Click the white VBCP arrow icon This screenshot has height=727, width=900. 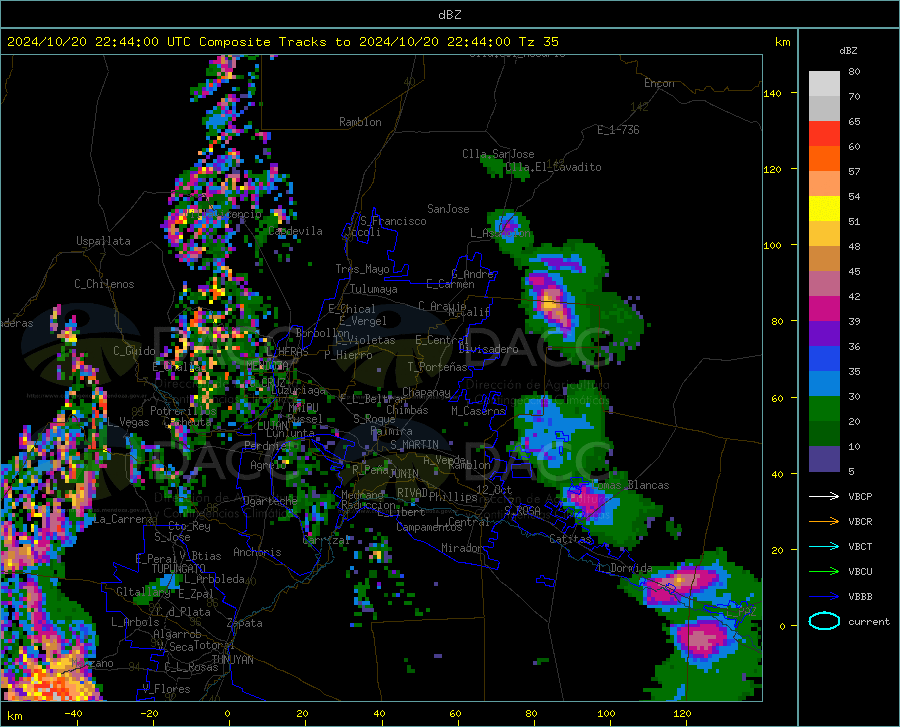pyautogui.click(x=823, y=496)
